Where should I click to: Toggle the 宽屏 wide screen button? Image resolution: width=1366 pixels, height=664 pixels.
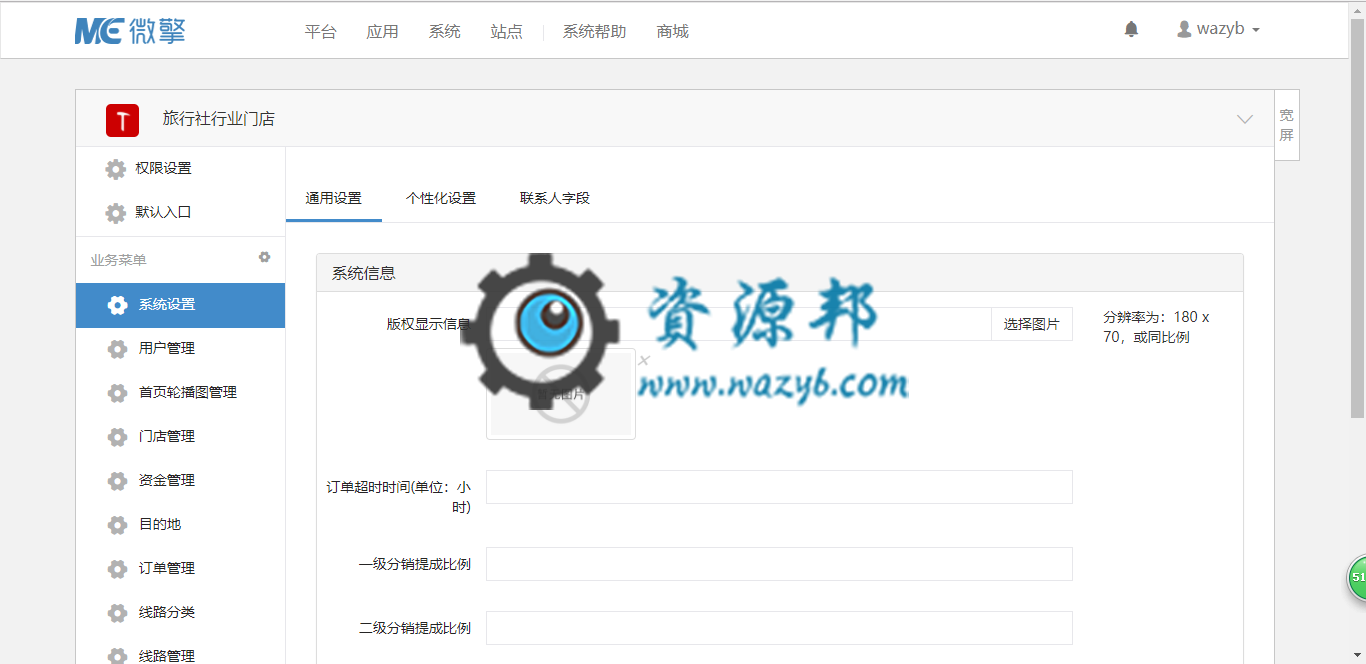click(1287, 125)
